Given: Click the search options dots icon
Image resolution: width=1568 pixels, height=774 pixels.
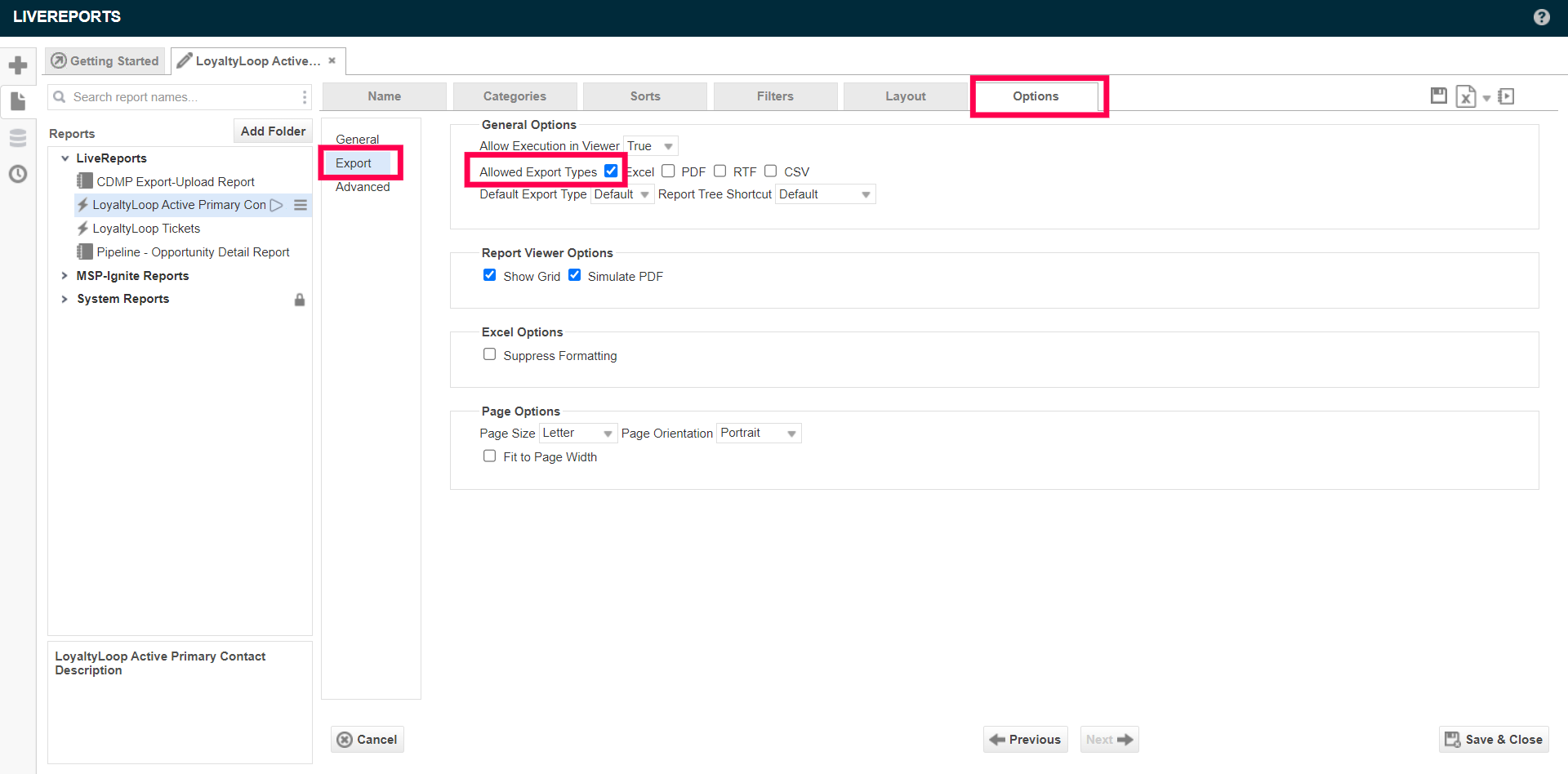Looking at the screenshot, I should tap(305, 97).
